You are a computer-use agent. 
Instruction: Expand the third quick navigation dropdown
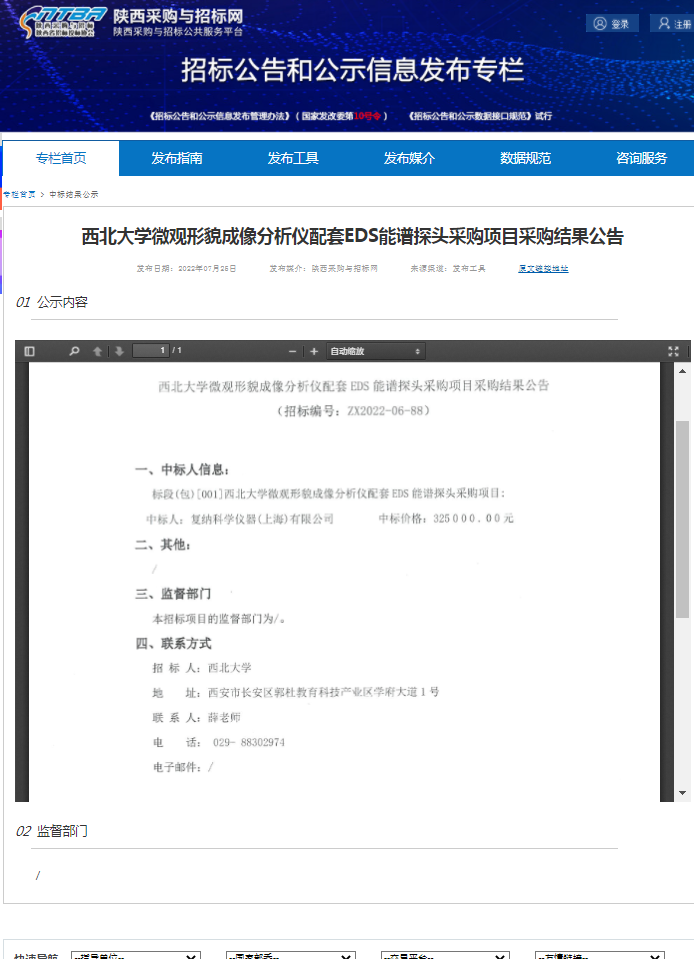(x=445, y=955)
